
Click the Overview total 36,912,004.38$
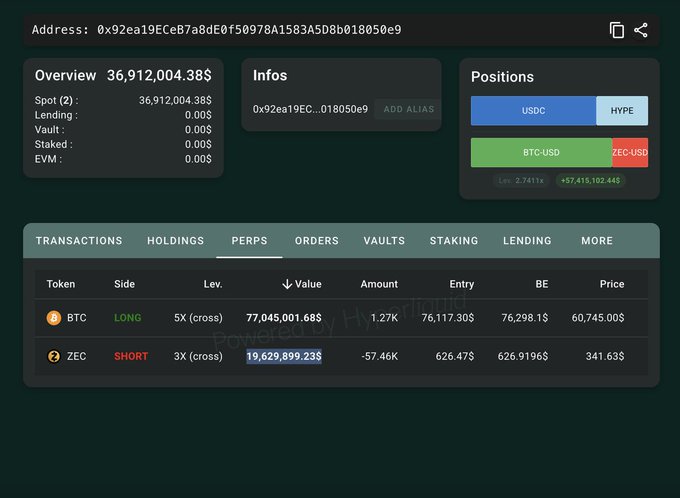click(x=159, y=75)
